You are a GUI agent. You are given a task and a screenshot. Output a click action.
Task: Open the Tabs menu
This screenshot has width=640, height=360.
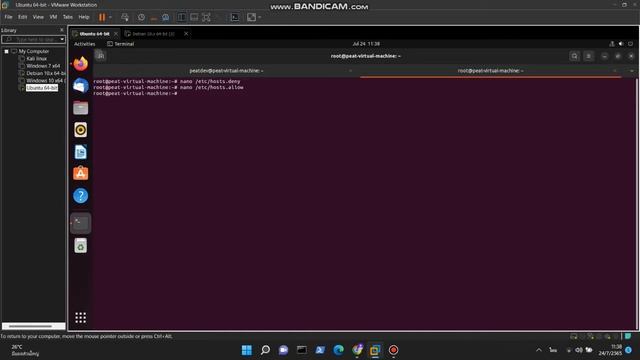pos(67,17)
